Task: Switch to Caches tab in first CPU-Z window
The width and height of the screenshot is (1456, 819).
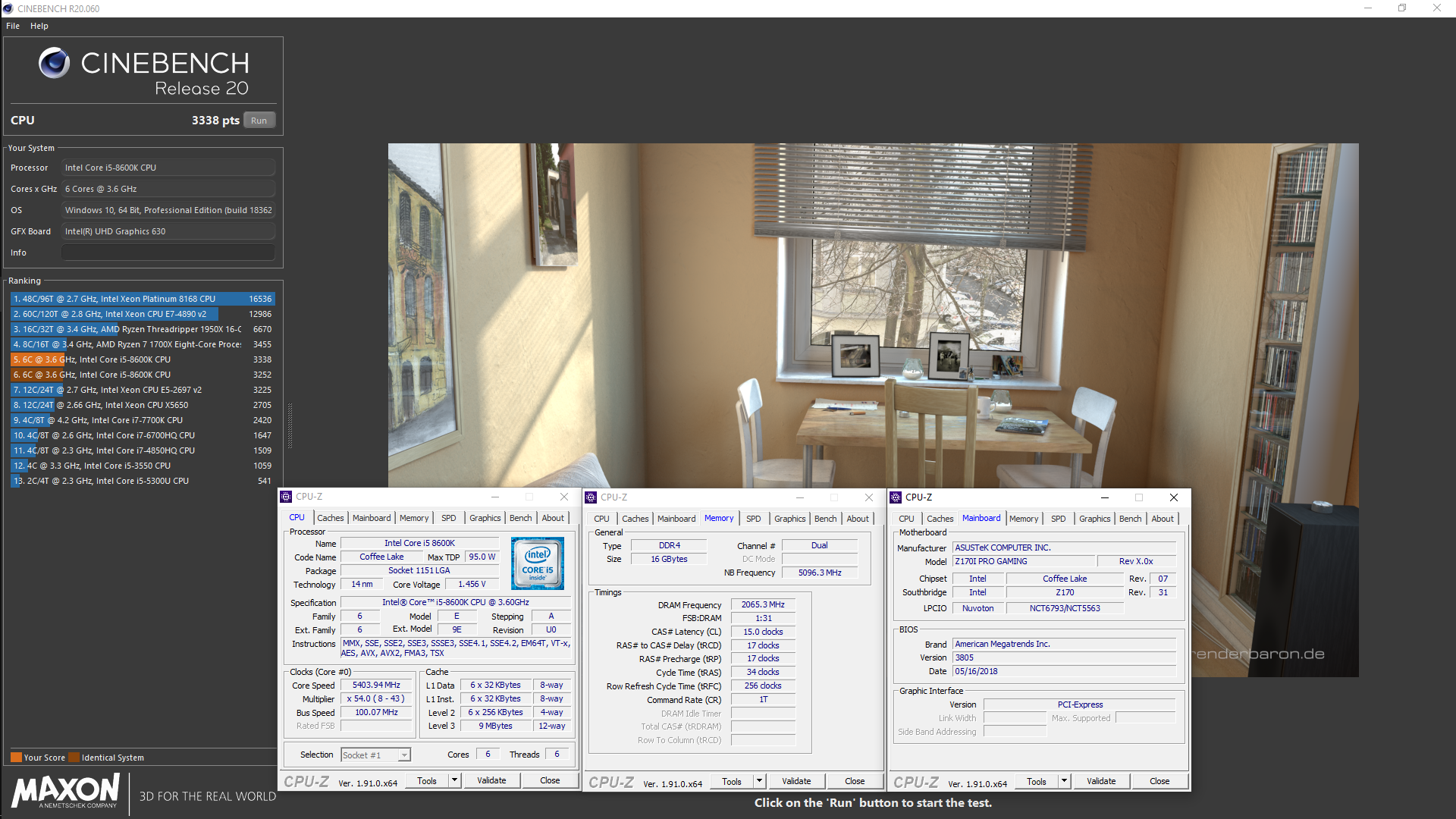Action: tap(330, 518)
